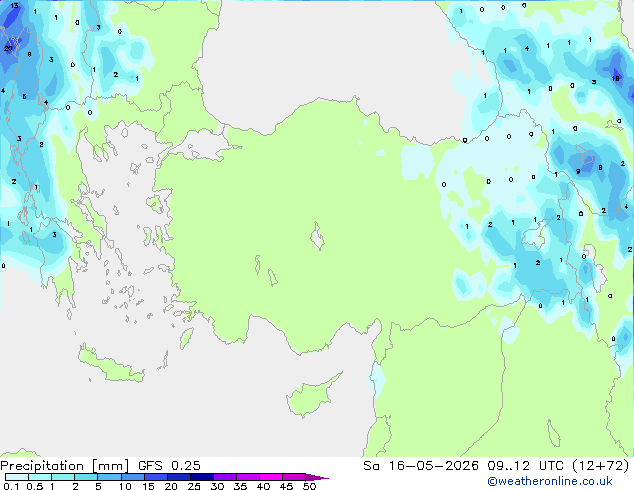Select the 5 mm medium blue legend swatch
Image resolution: width=634 pixels, height=490 pixels.
(109, 477)
